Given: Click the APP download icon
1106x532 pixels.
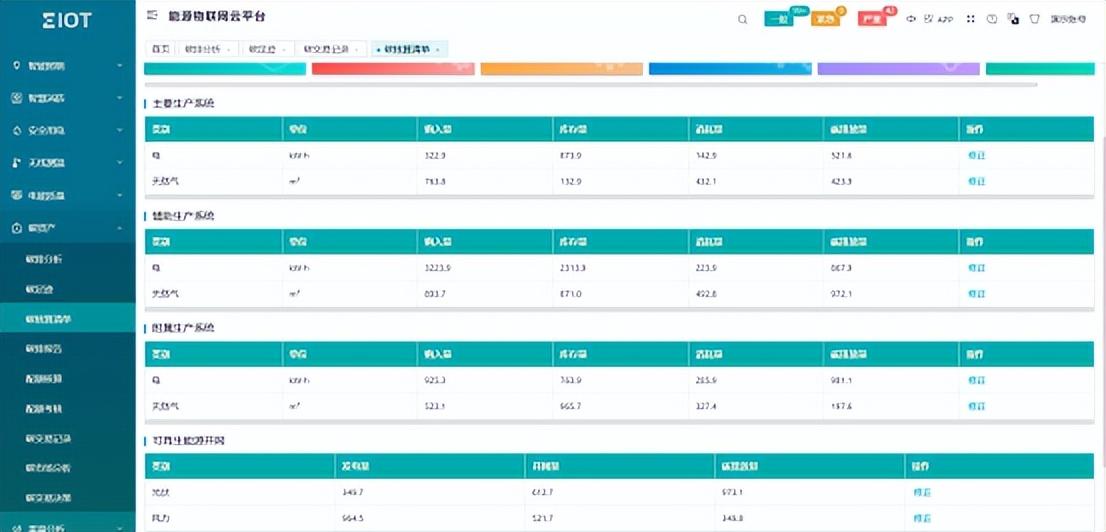Looking at the screenshot, I should point(939,19).
